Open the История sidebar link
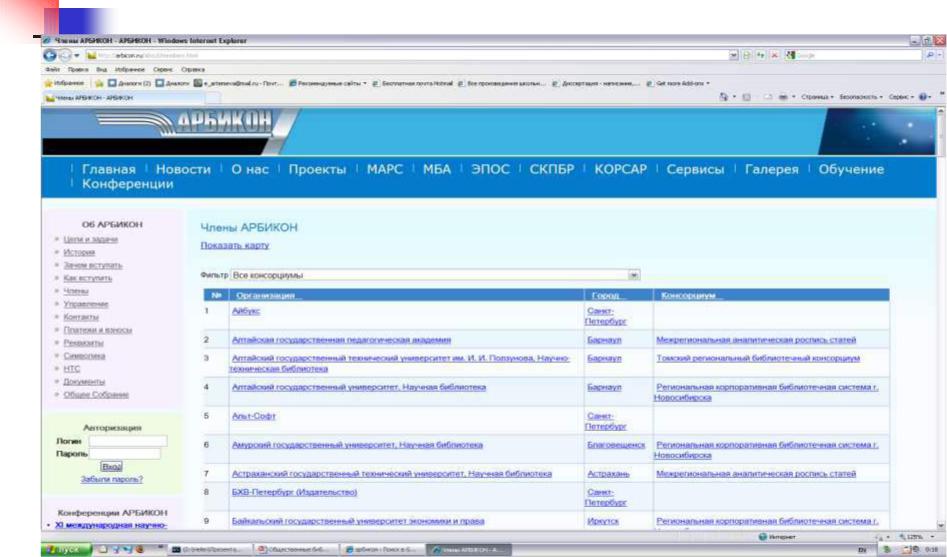This screenshot has height=557, width=947. (x=79, y=252)
